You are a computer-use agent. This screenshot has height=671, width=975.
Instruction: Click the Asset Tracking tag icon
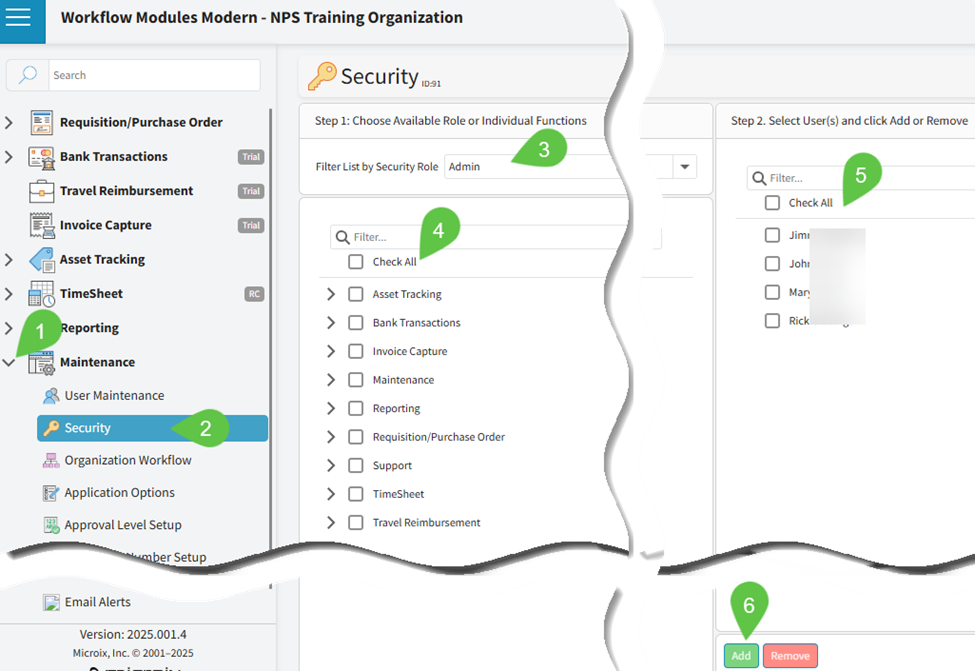[x=42, y=260]
